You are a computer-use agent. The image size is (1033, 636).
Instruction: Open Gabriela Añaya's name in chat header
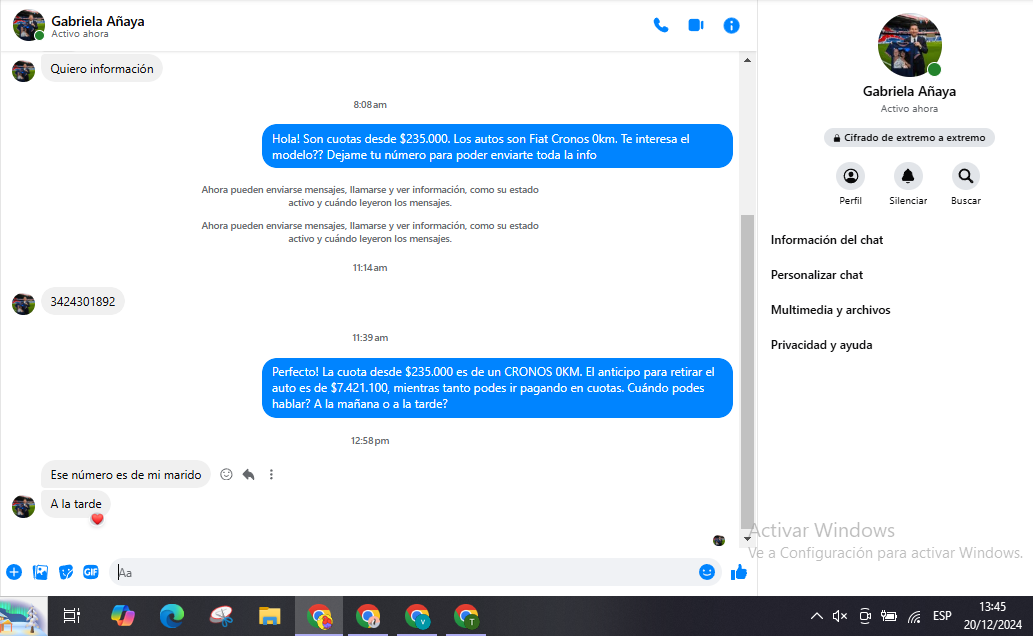coord(98,21)
